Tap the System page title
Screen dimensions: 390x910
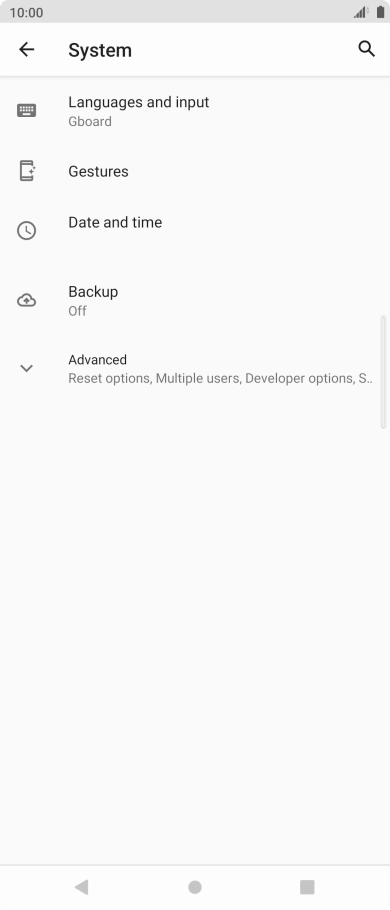[x=100, y=50]
